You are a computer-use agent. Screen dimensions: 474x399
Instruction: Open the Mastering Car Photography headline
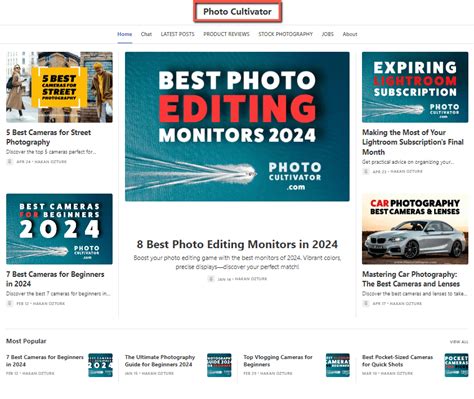(411, 279)
